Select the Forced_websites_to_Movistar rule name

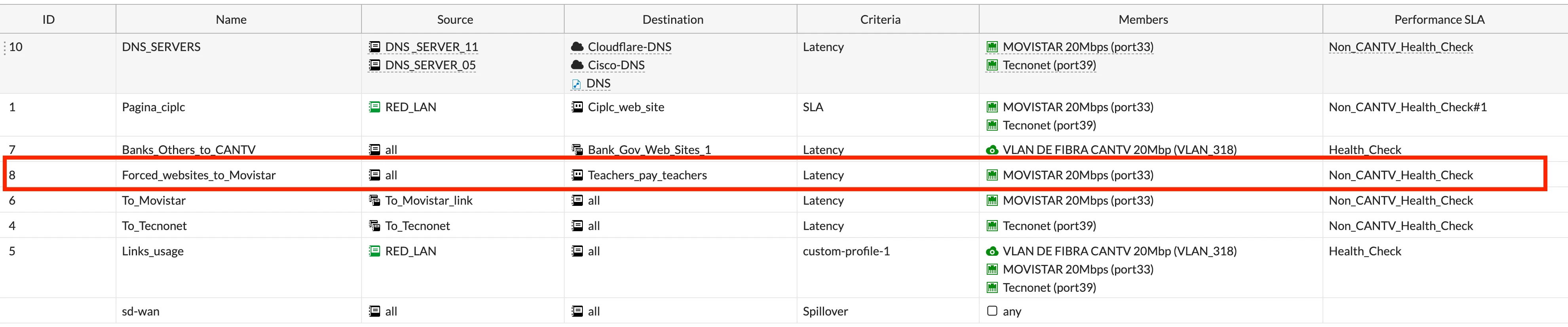click(198, 175)
